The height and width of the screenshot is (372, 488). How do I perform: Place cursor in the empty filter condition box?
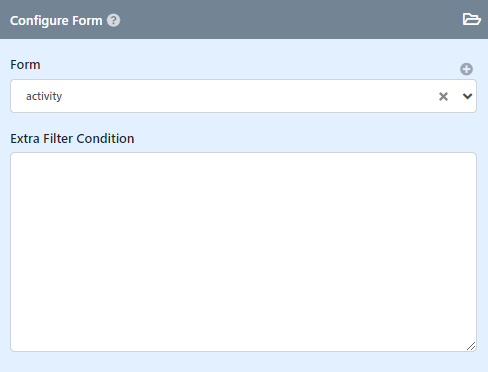coord(243,252)
